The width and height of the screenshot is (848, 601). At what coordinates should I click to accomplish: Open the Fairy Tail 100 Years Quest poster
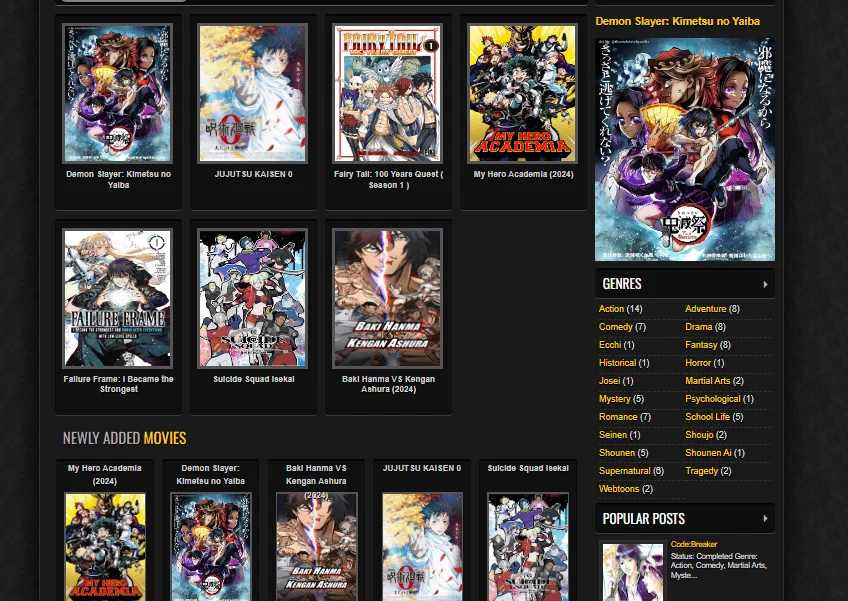pos(387,93)
